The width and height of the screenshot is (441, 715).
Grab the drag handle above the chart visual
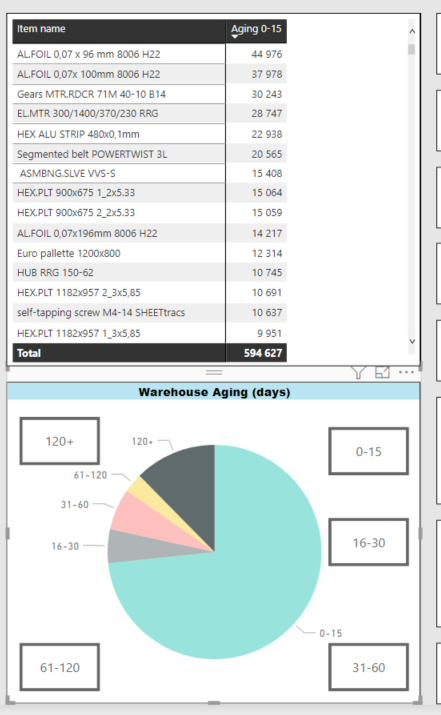tap(214, 373)
